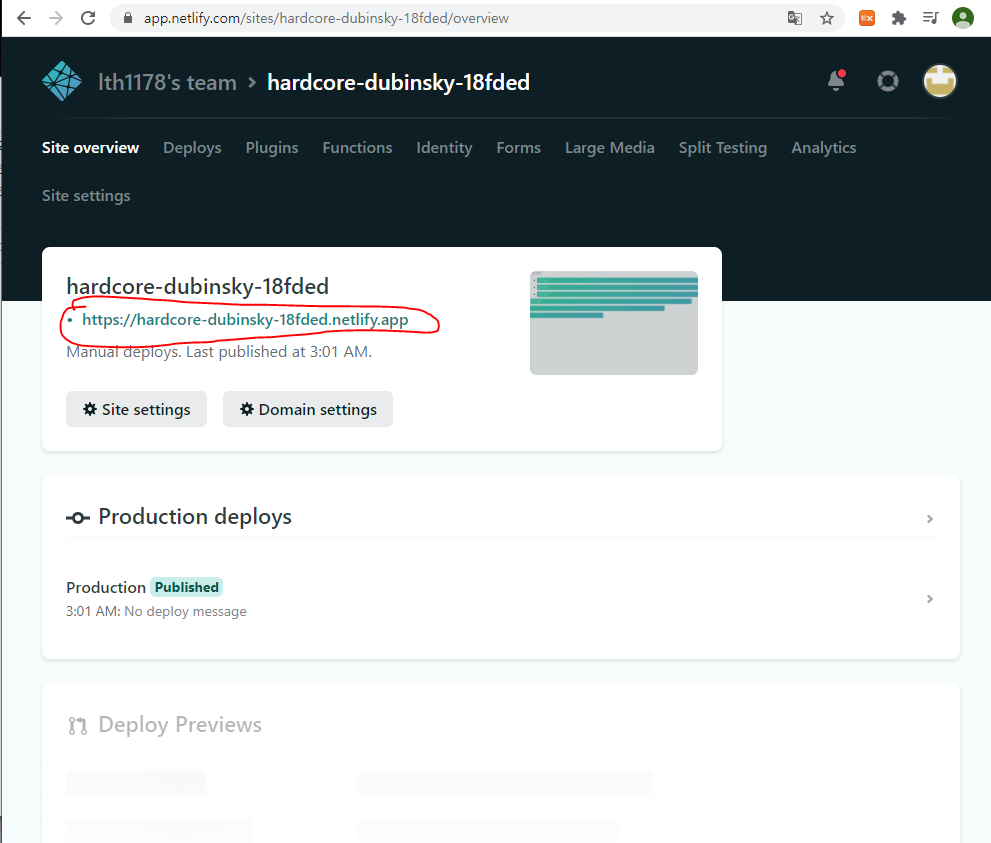This screenshot has width=991, height=843.
Task: Open the Production deploys heading
Action: tap(195, 517)
